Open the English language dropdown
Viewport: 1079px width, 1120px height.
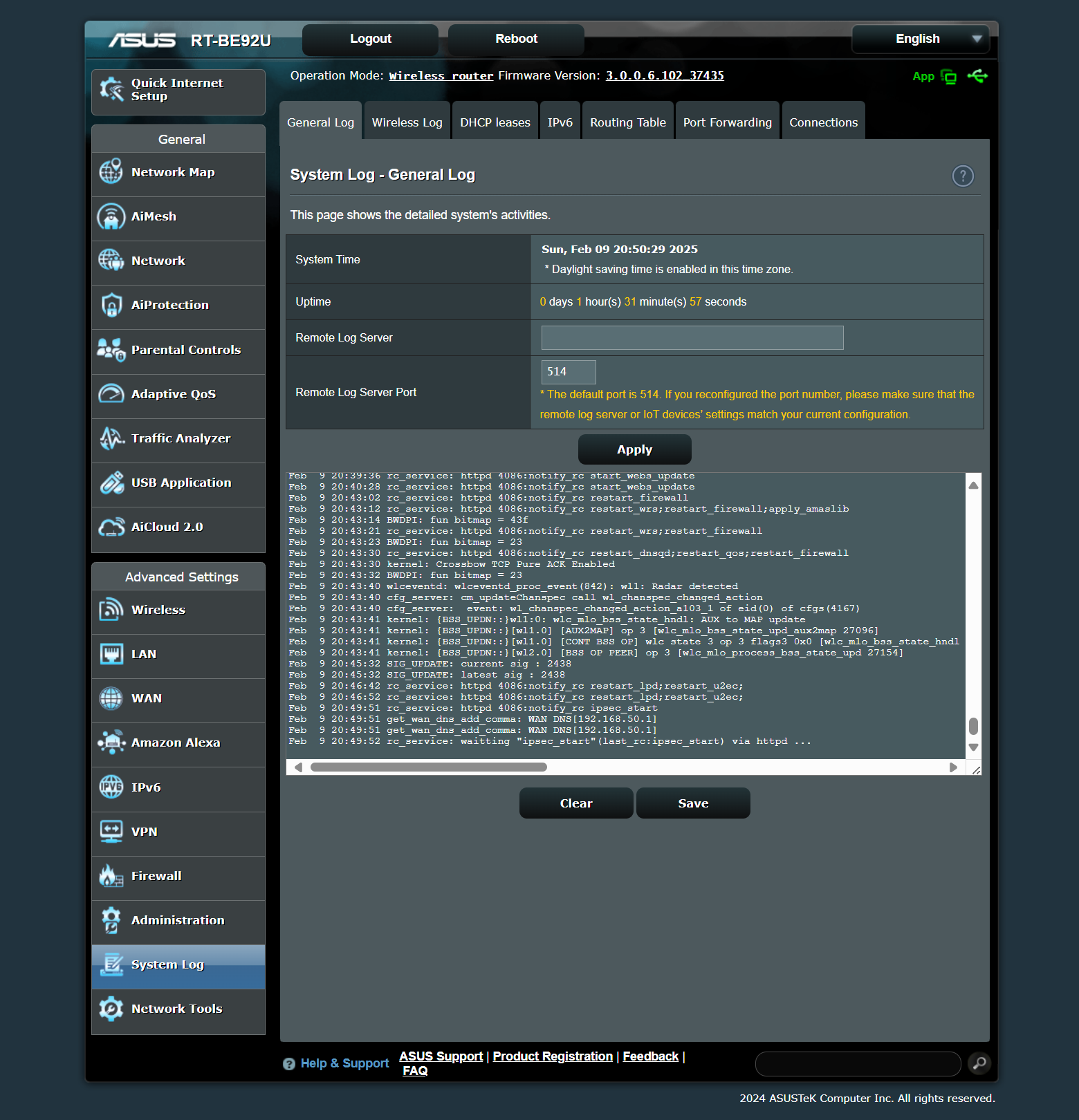coord(920,39)
